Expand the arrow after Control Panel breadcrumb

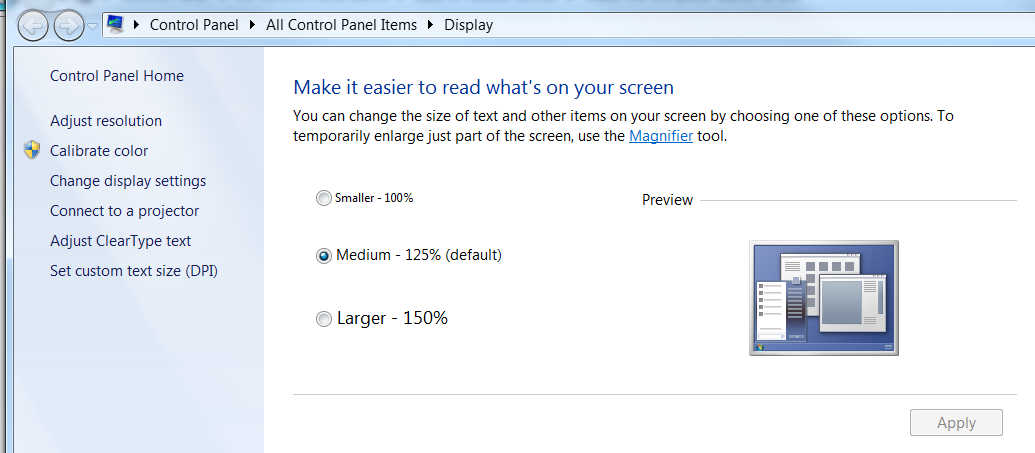(x=252, y=25)
